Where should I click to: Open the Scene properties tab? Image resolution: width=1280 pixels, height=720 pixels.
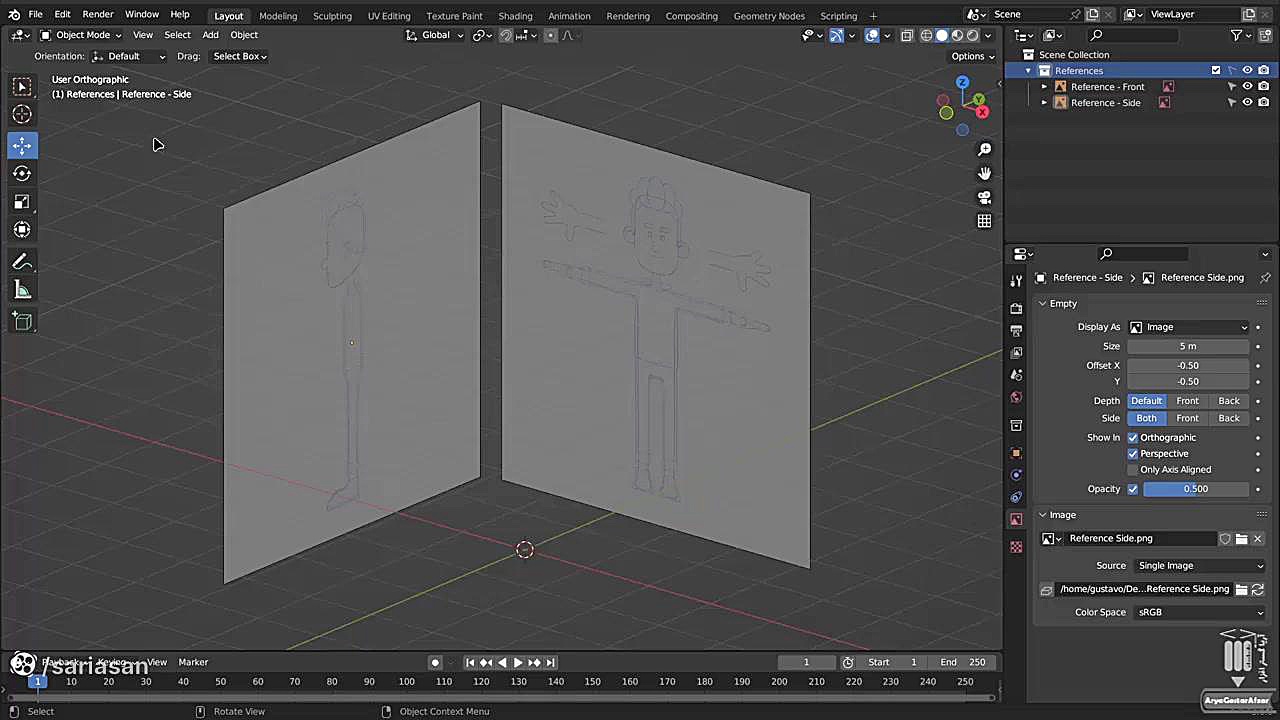[x=1016, y=375]
